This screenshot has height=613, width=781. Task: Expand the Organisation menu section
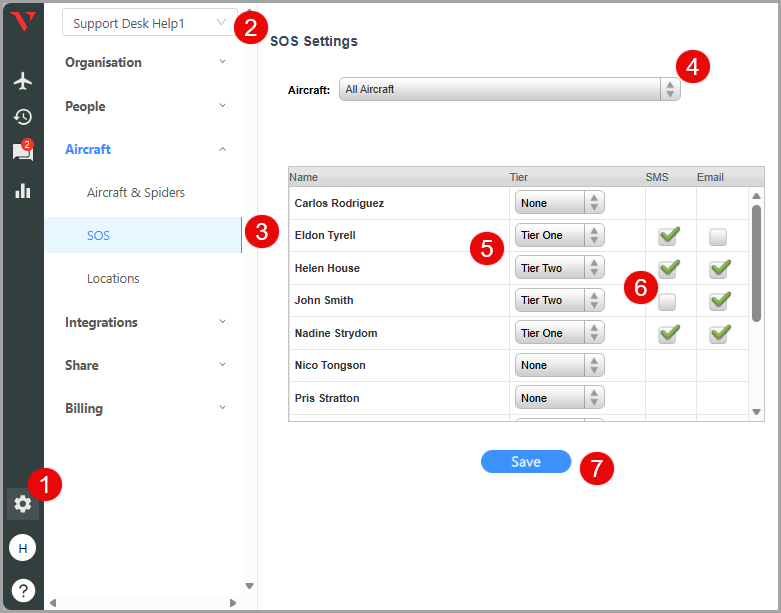[146, 62]
